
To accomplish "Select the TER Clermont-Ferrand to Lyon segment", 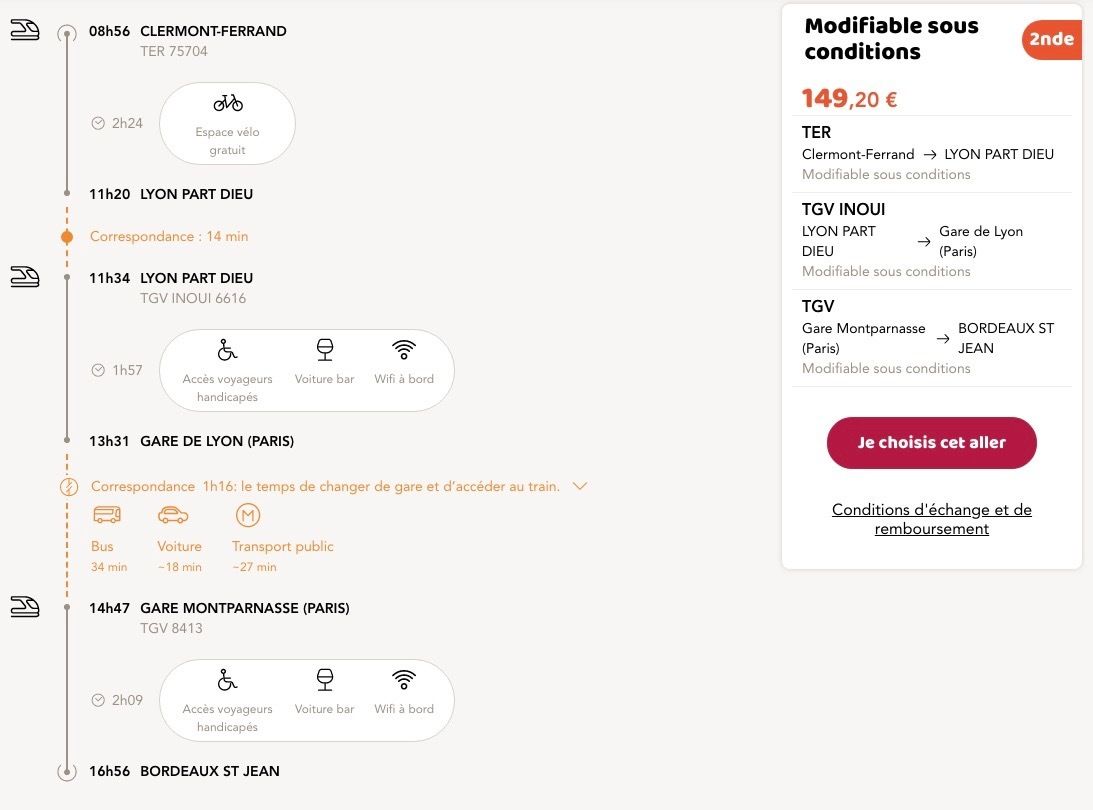I will (x=930, y=153).
